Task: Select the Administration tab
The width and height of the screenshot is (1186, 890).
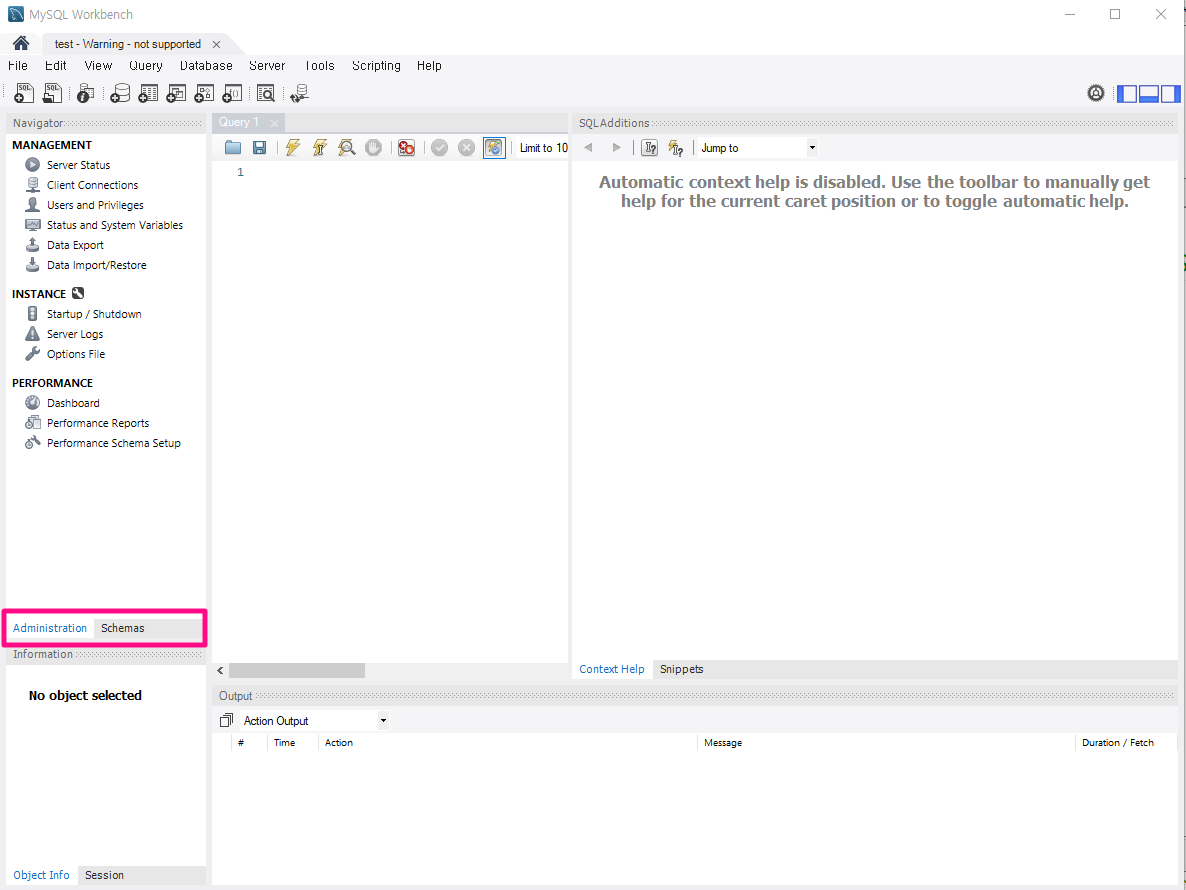Action: click(x=50, y=628)
